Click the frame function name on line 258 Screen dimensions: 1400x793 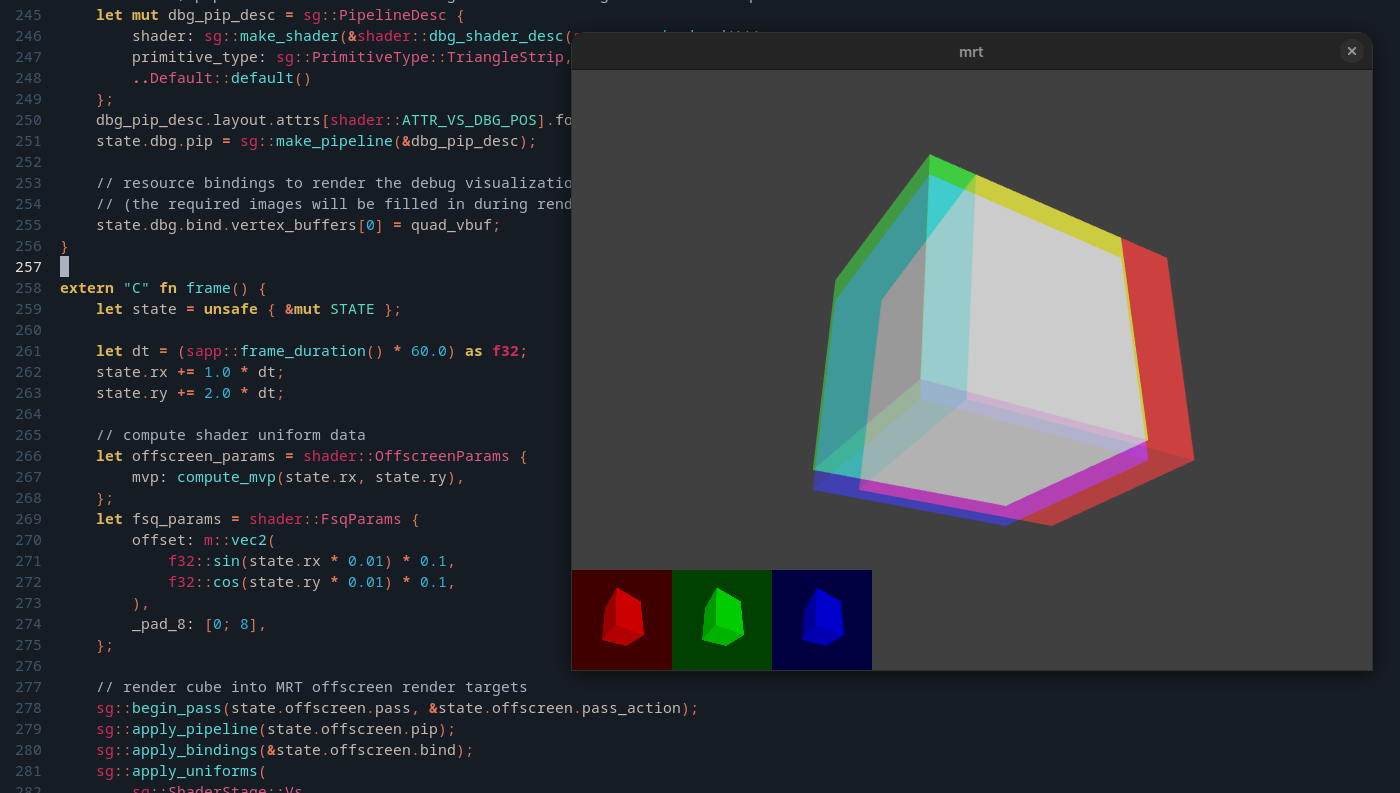coord(209,288)
